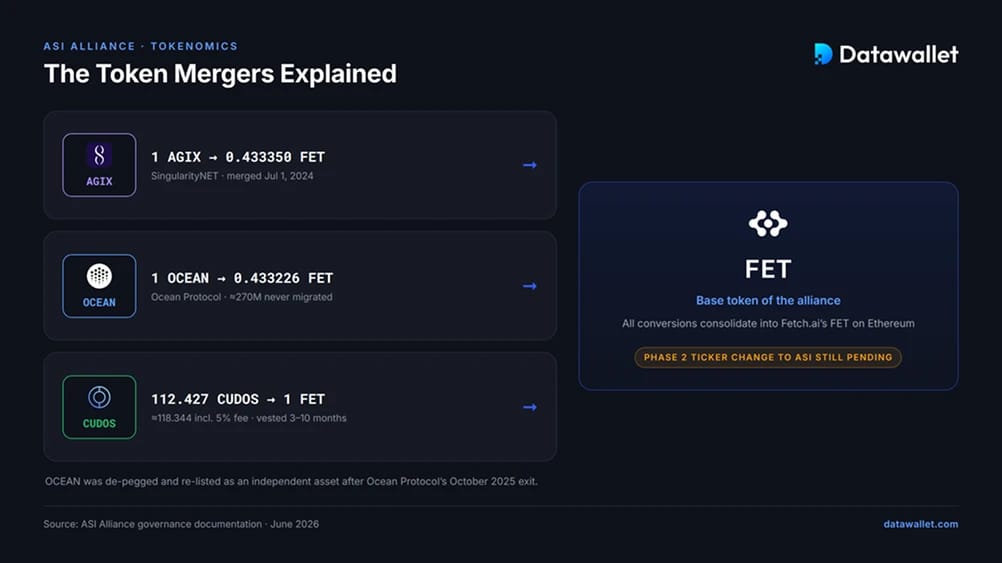The width and height of the screenshot is (1002, 563).
Task: Click the Phase 2 ticker change badge
Action: (768, 357)
